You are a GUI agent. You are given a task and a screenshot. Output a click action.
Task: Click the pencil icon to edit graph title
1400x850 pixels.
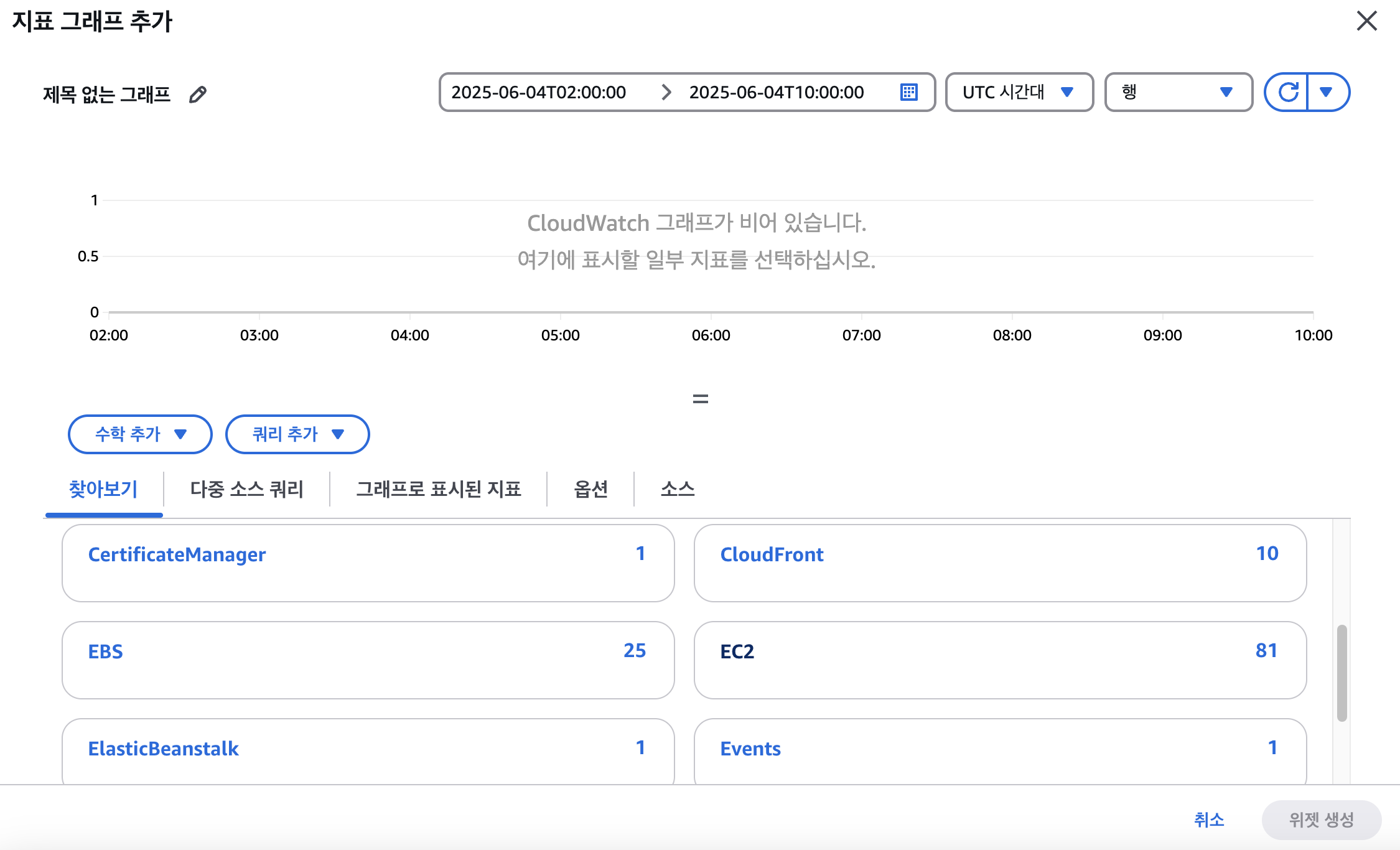point(198,95)
